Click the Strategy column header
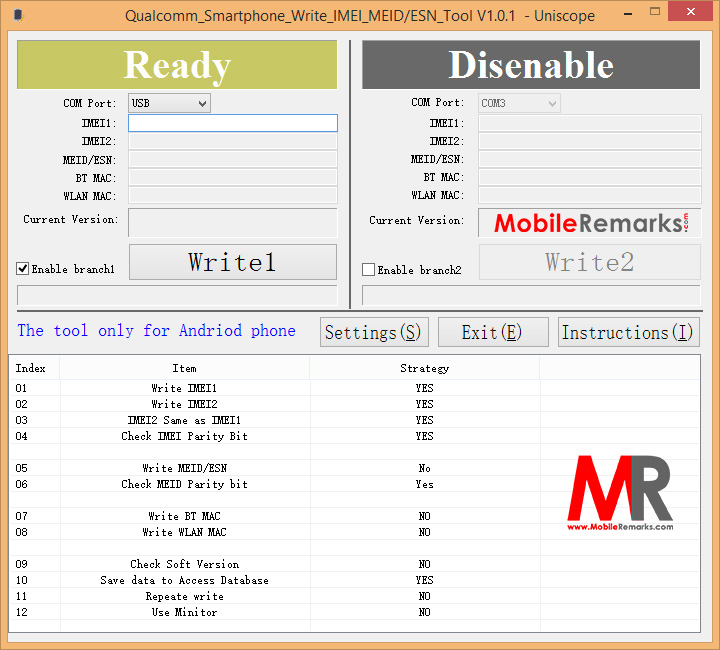The image size is (720, 650). click(425, 368)
